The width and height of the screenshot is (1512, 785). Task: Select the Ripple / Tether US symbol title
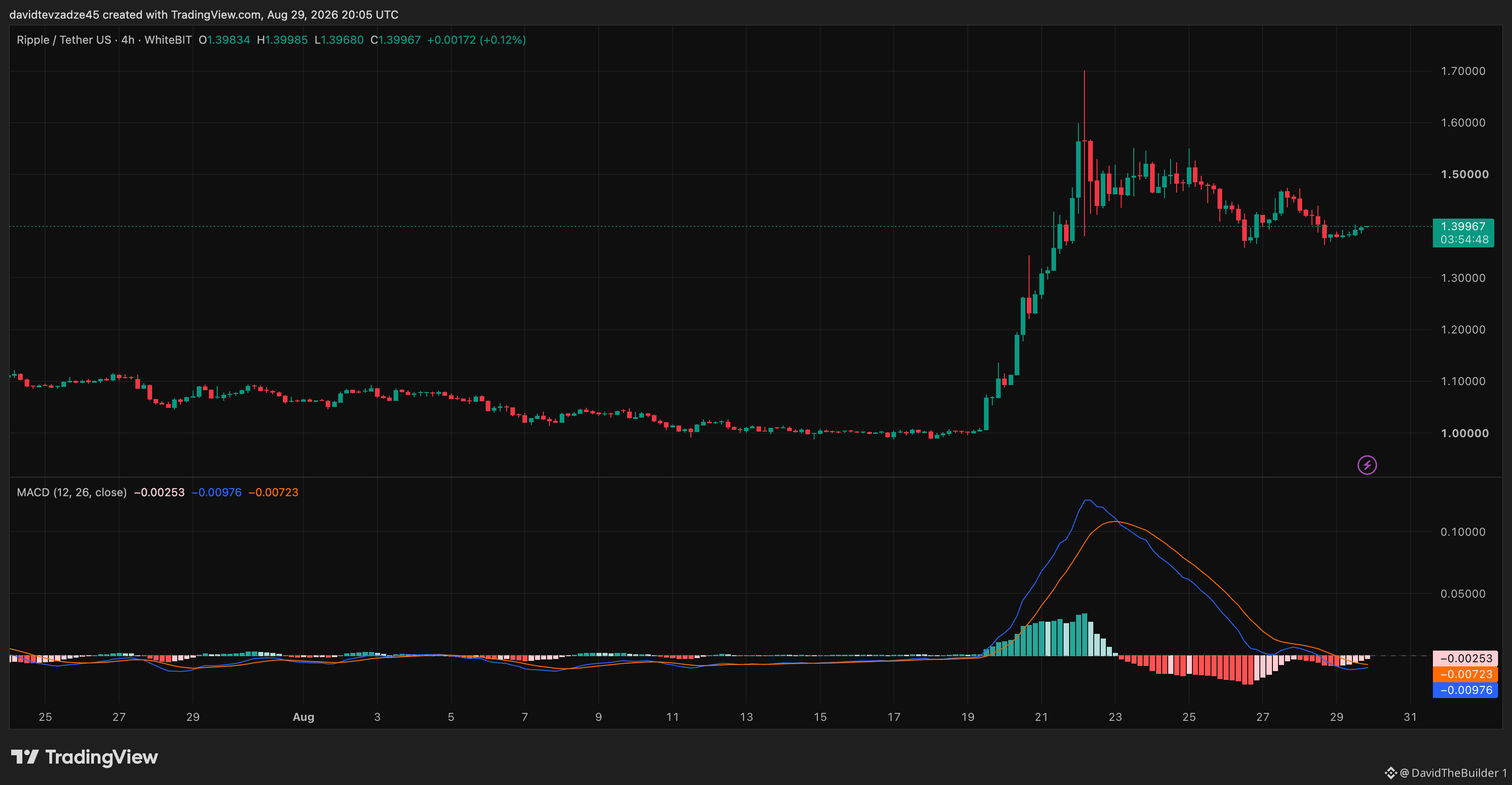(64, 40)
